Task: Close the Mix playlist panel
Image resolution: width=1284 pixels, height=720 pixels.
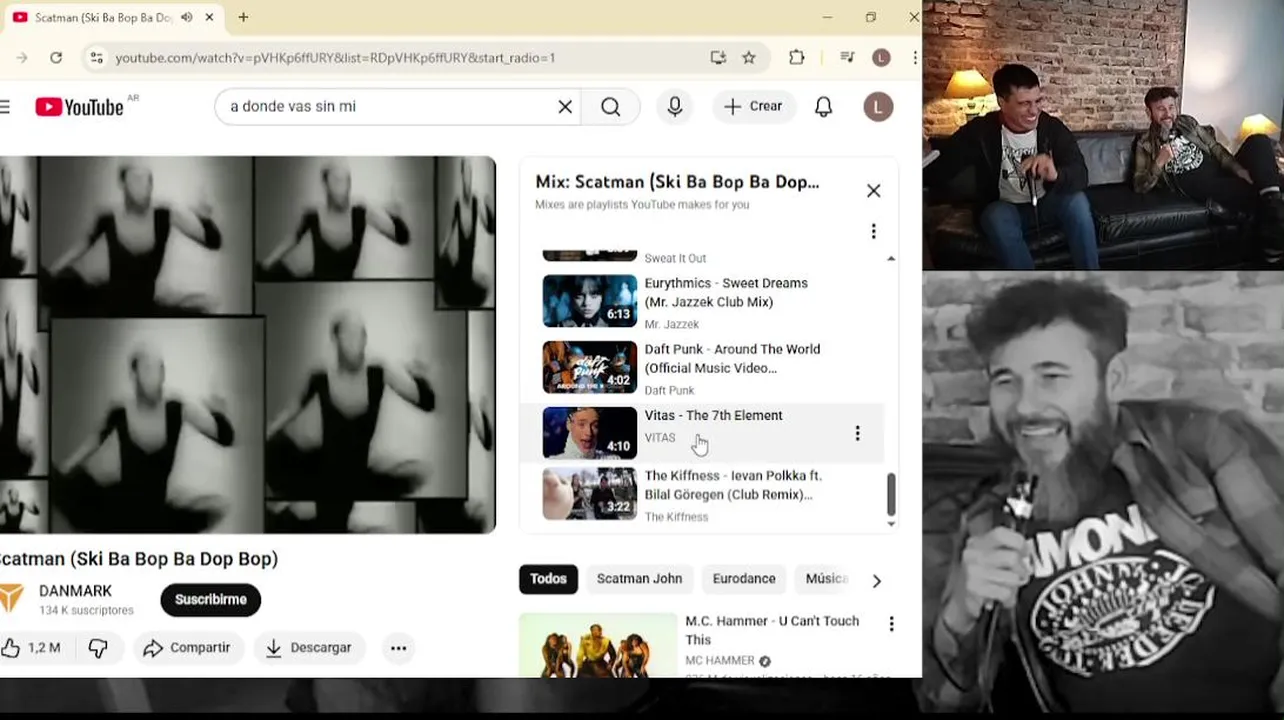Action: [x=874, y=190]
